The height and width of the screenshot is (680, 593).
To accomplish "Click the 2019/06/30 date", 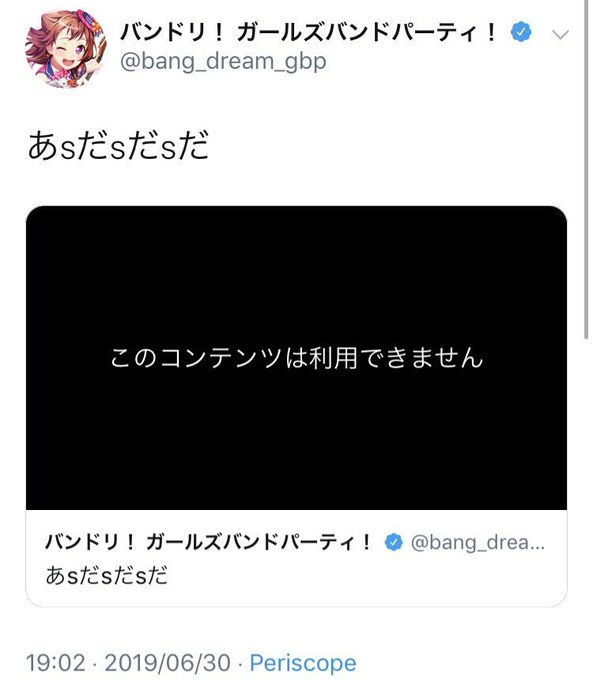I will tap(167, 664).
